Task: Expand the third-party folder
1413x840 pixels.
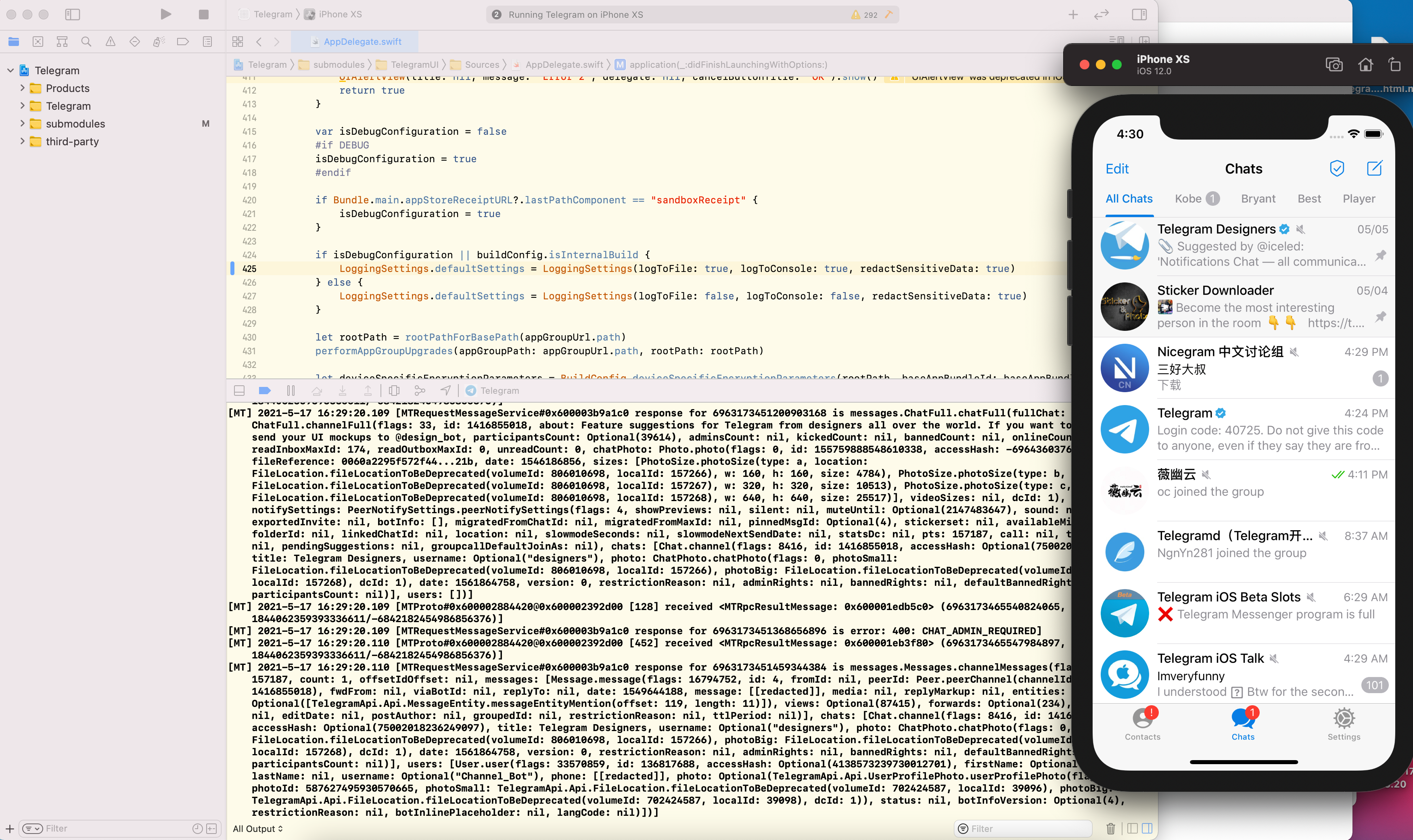Action: (x=22, y=141)
